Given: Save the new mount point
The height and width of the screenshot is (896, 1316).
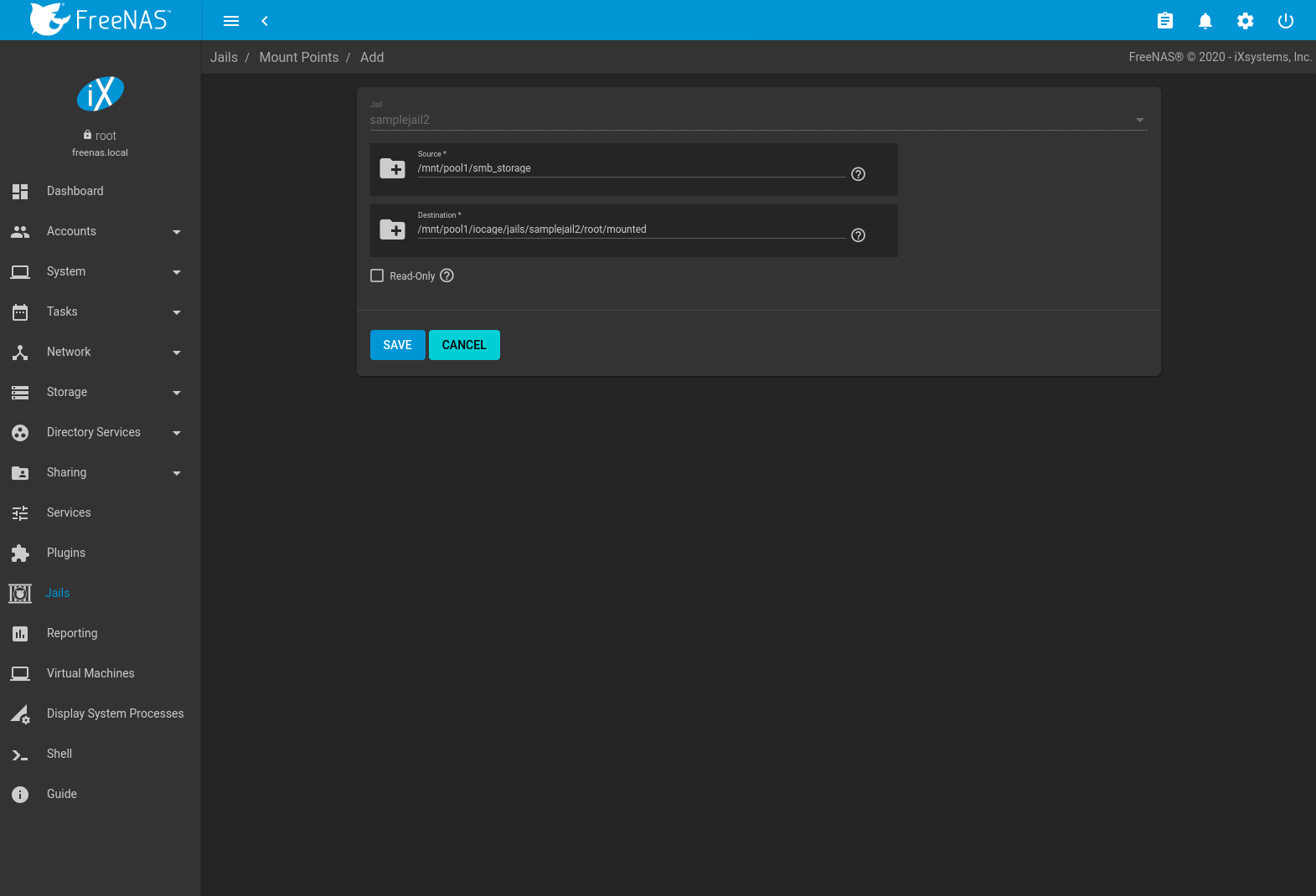Looking at the screenshot, I should [x=397, y=345].
